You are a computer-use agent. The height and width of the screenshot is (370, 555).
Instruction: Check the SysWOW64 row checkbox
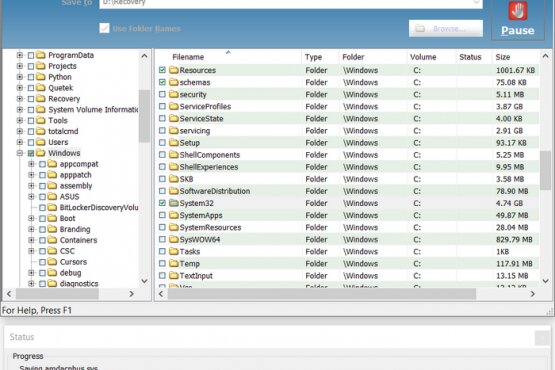(162, 239)
